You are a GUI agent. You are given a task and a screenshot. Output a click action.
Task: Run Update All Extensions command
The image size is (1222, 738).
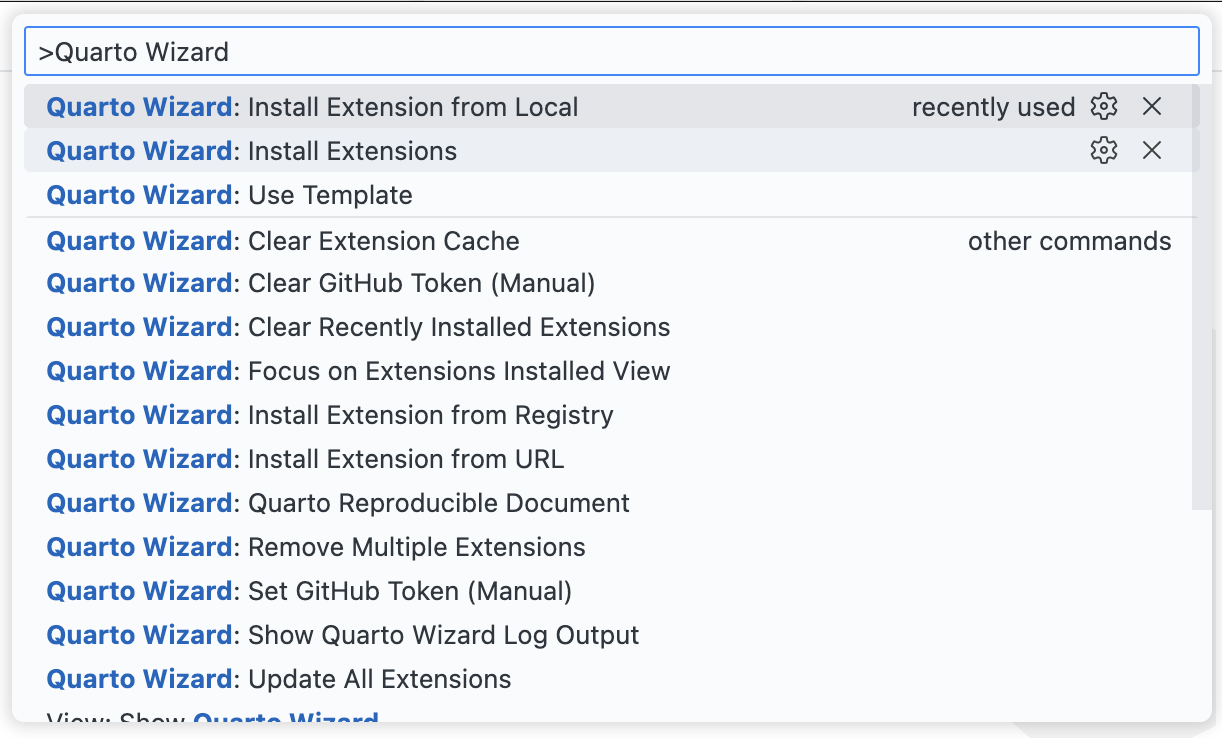coord(379,679)
